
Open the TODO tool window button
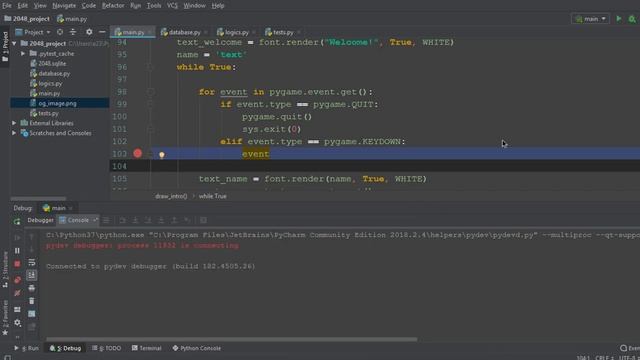(x=107, y=348)
